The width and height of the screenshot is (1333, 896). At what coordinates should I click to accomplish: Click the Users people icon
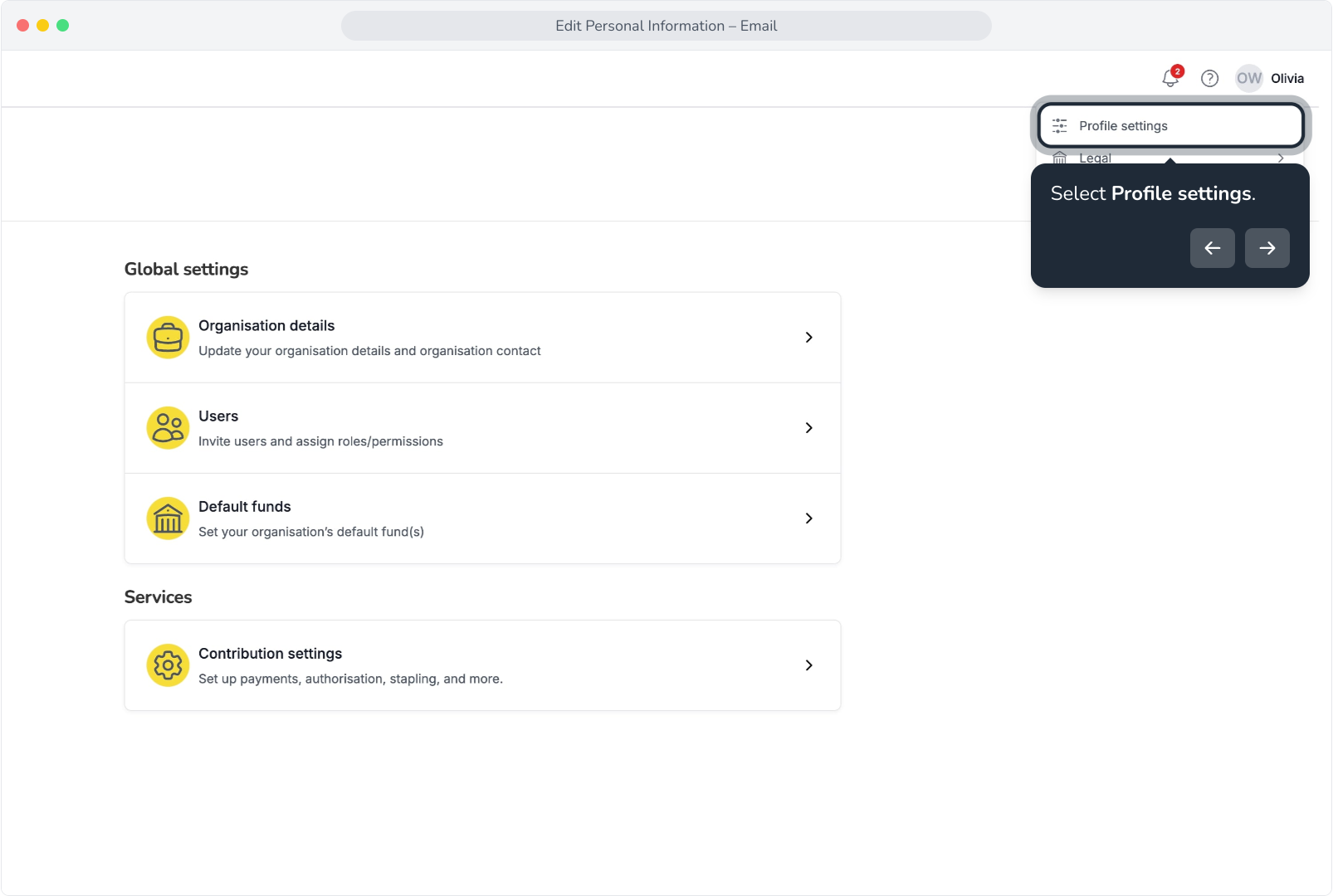point(168,428)
